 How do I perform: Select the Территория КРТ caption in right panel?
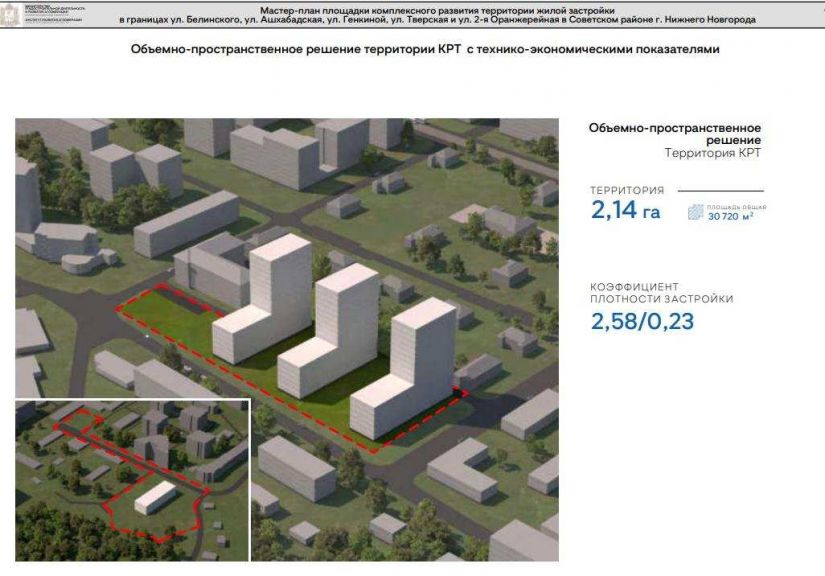(712, 154)
